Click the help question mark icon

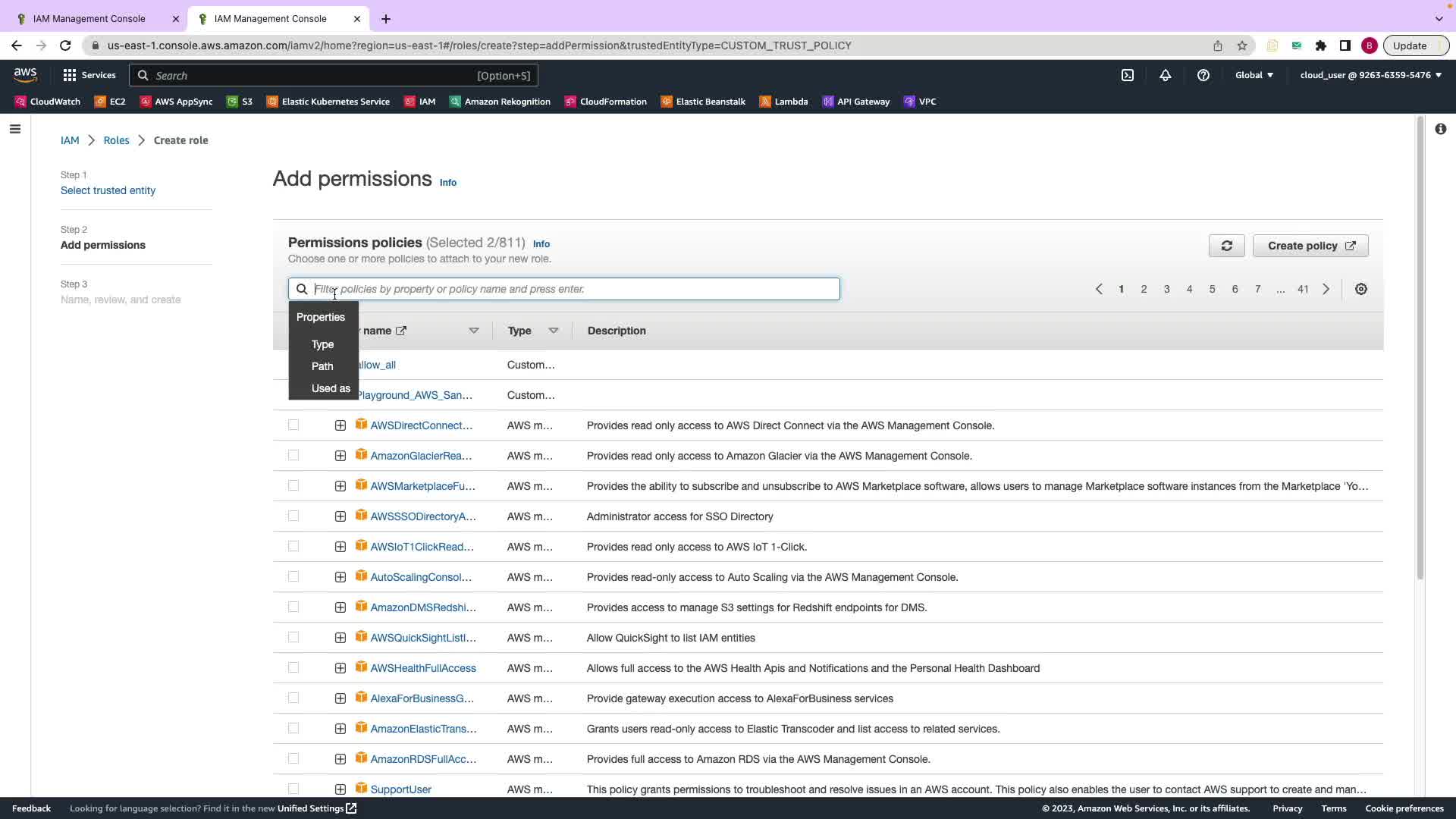pyautogui.click(x=1203, y=75)
